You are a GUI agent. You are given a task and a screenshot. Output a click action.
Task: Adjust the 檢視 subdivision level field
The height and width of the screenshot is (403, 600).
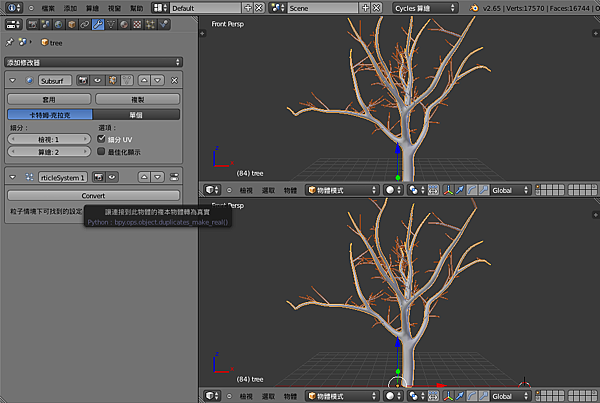coord(48,139)
